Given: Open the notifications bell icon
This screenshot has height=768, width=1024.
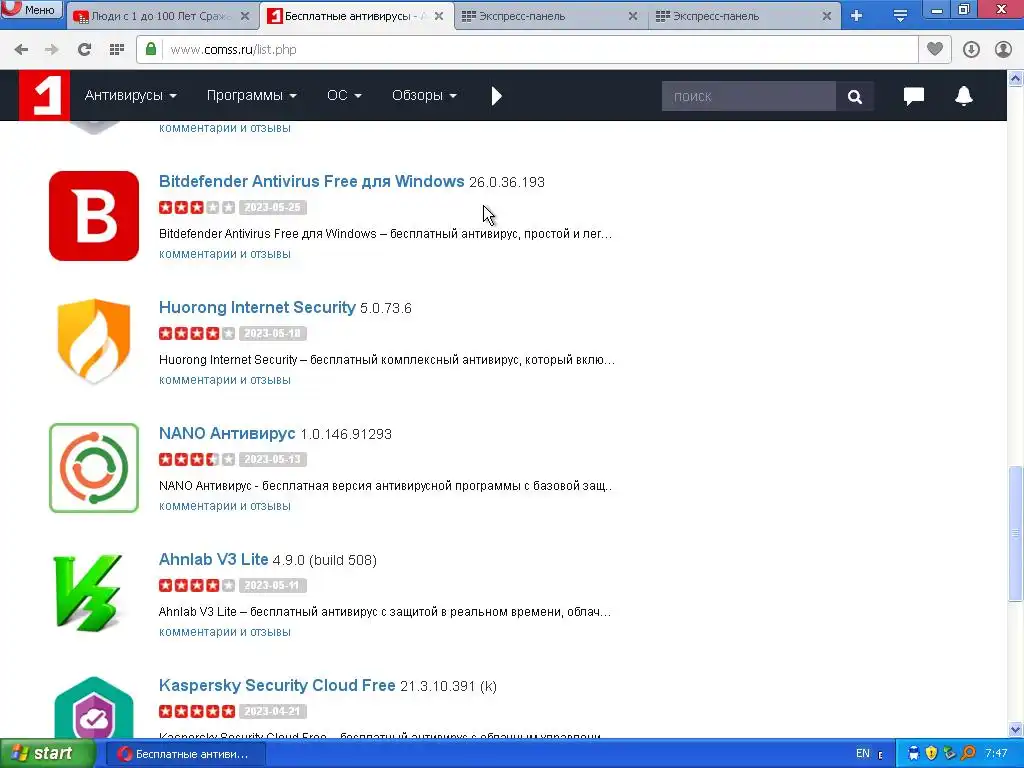Looking at the screenshot, I should tap(964, 96).
